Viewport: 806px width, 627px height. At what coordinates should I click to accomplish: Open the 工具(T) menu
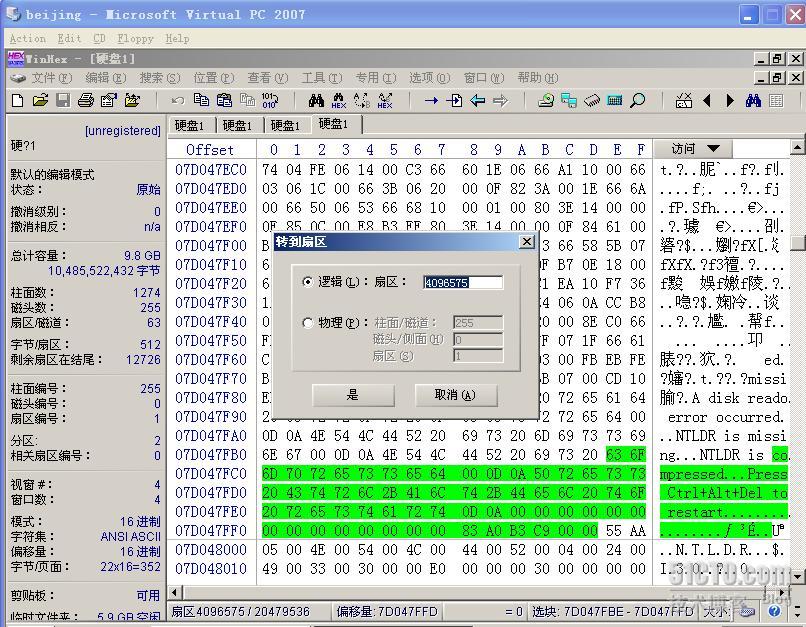click(x=322, y=78)
